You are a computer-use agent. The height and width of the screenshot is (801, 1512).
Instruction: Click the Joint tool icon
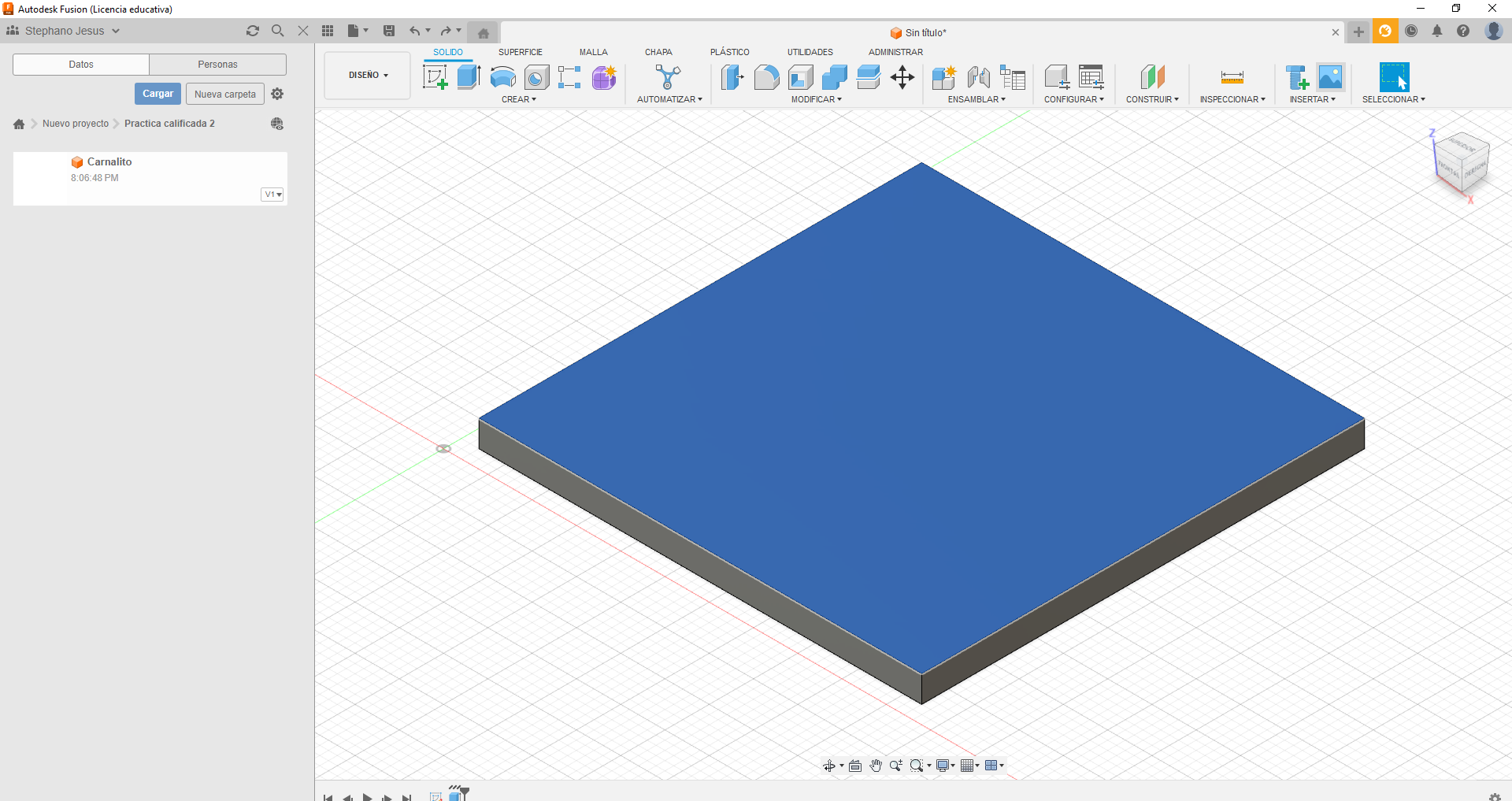[978, 77]
